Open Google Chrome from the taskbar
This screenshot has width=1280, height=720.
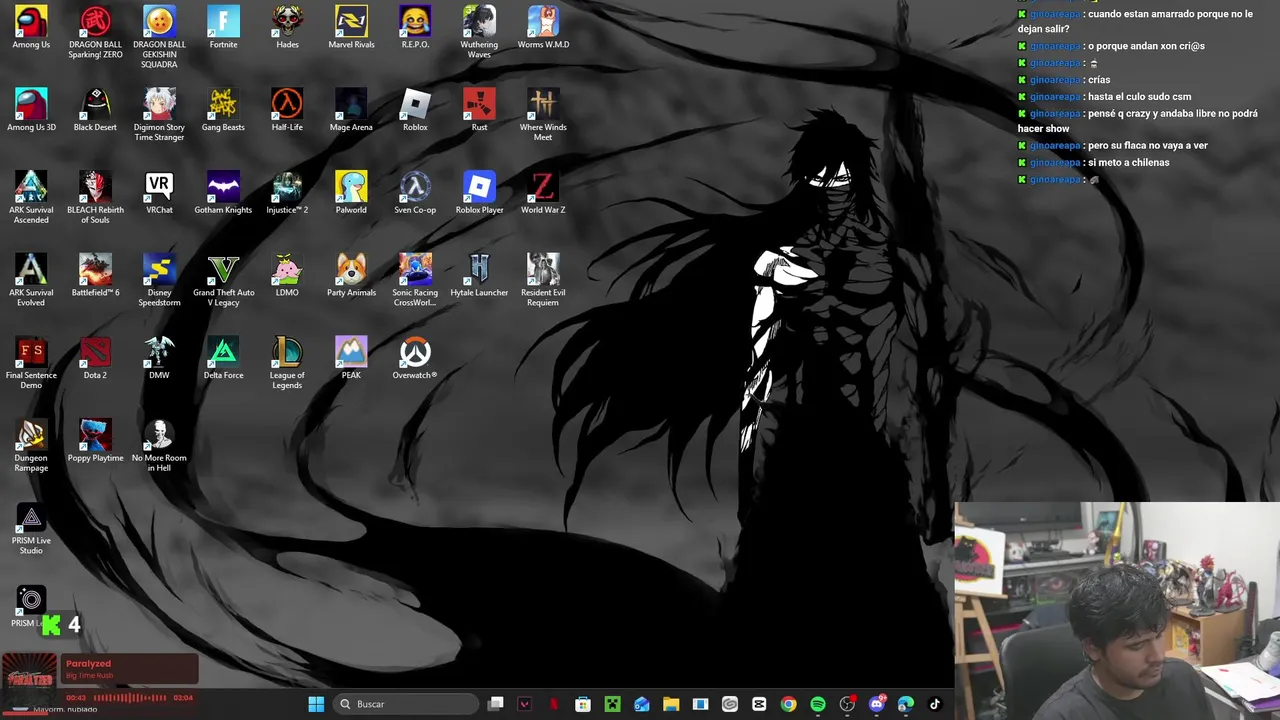pyautogui.click(x=788, y=704)
